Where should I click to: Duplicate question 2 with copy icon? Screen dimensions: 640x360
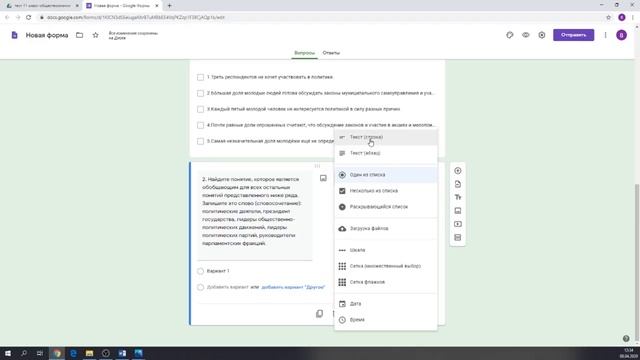pyautogui.click(x=319, y=313)
